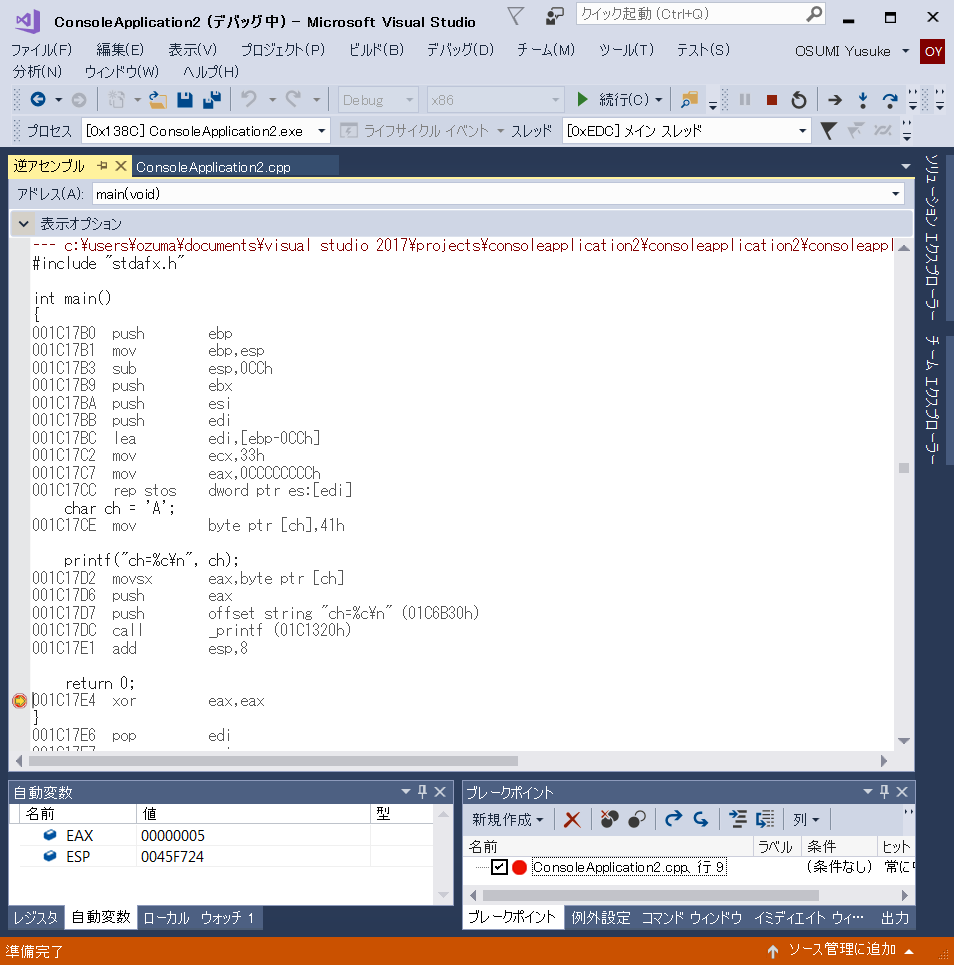Switch to the Watch 1 tab

pos(227,918)
